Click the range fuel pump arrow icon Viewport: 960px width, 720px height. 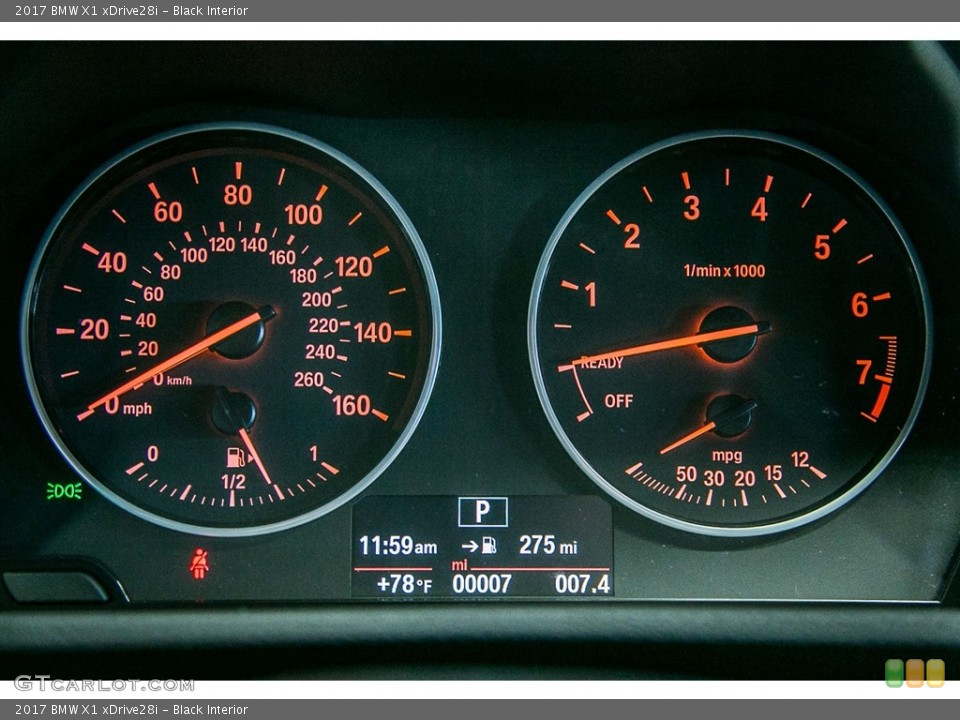479,545
